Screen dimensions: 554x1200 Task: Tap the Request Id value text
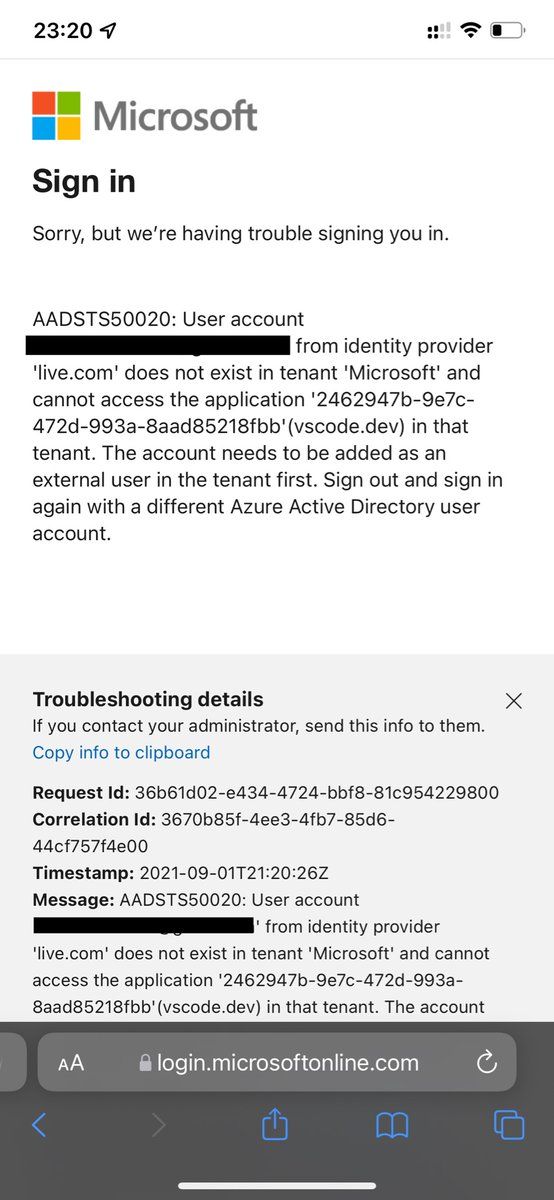click(x=316, y=793)
